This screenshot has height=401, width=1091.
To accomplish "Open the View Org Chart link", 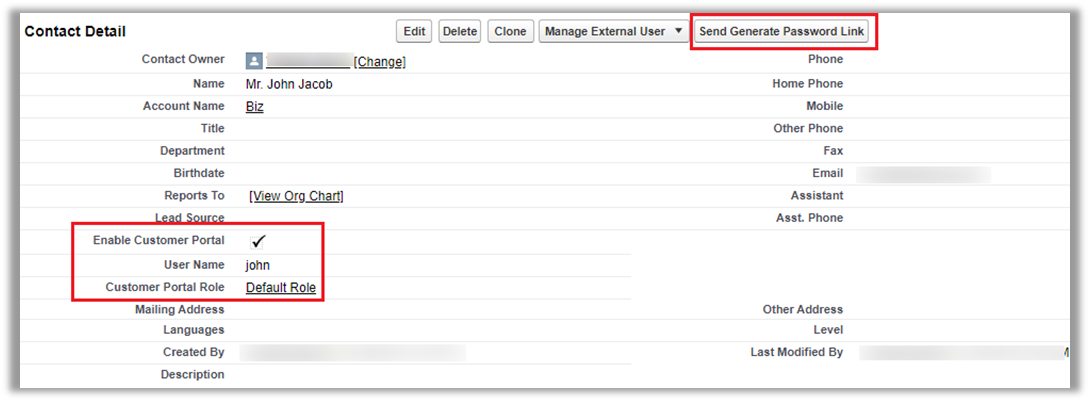I will 296,196.
